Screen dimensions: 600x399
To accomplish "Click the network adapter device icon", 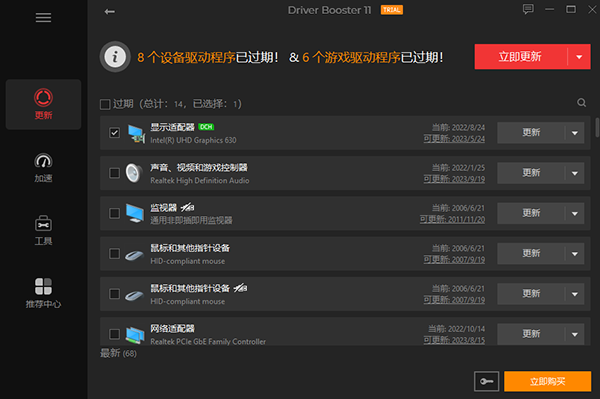I will click(135, 335).
